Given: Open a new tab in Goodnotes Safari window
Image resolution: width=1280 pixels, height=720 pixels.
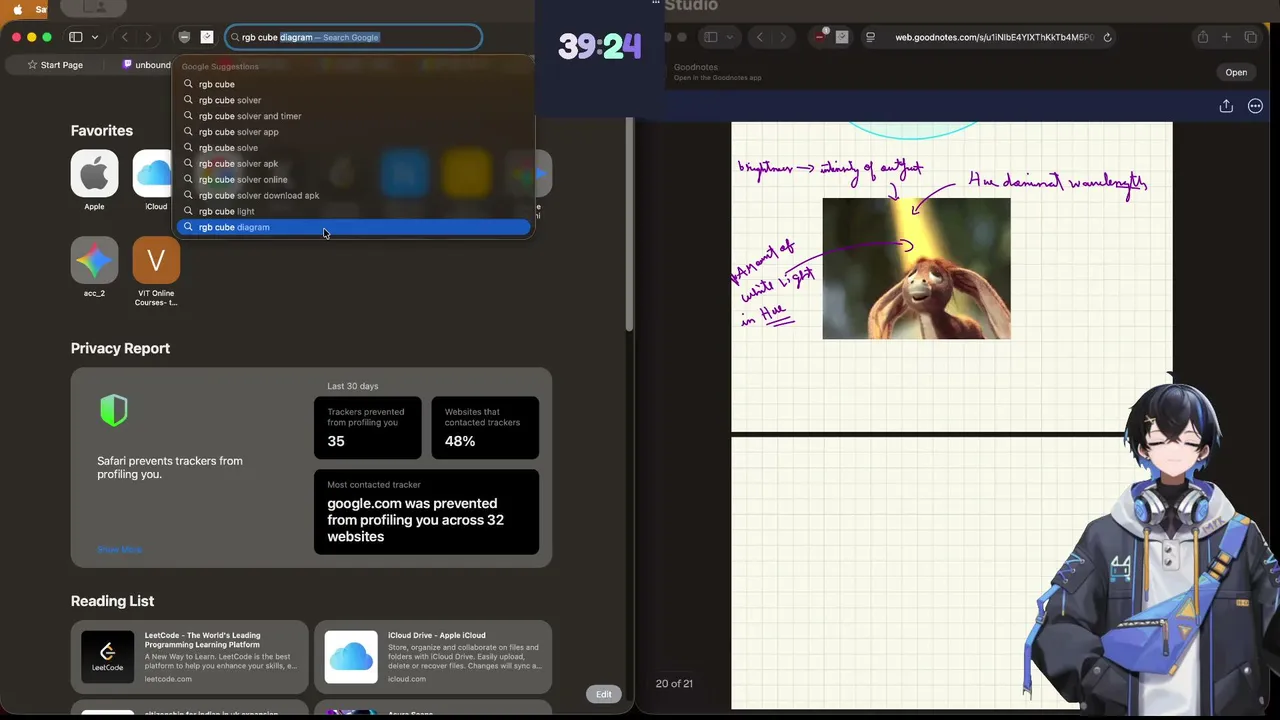Looking at the screenshot, I should tap(1227, 37).
